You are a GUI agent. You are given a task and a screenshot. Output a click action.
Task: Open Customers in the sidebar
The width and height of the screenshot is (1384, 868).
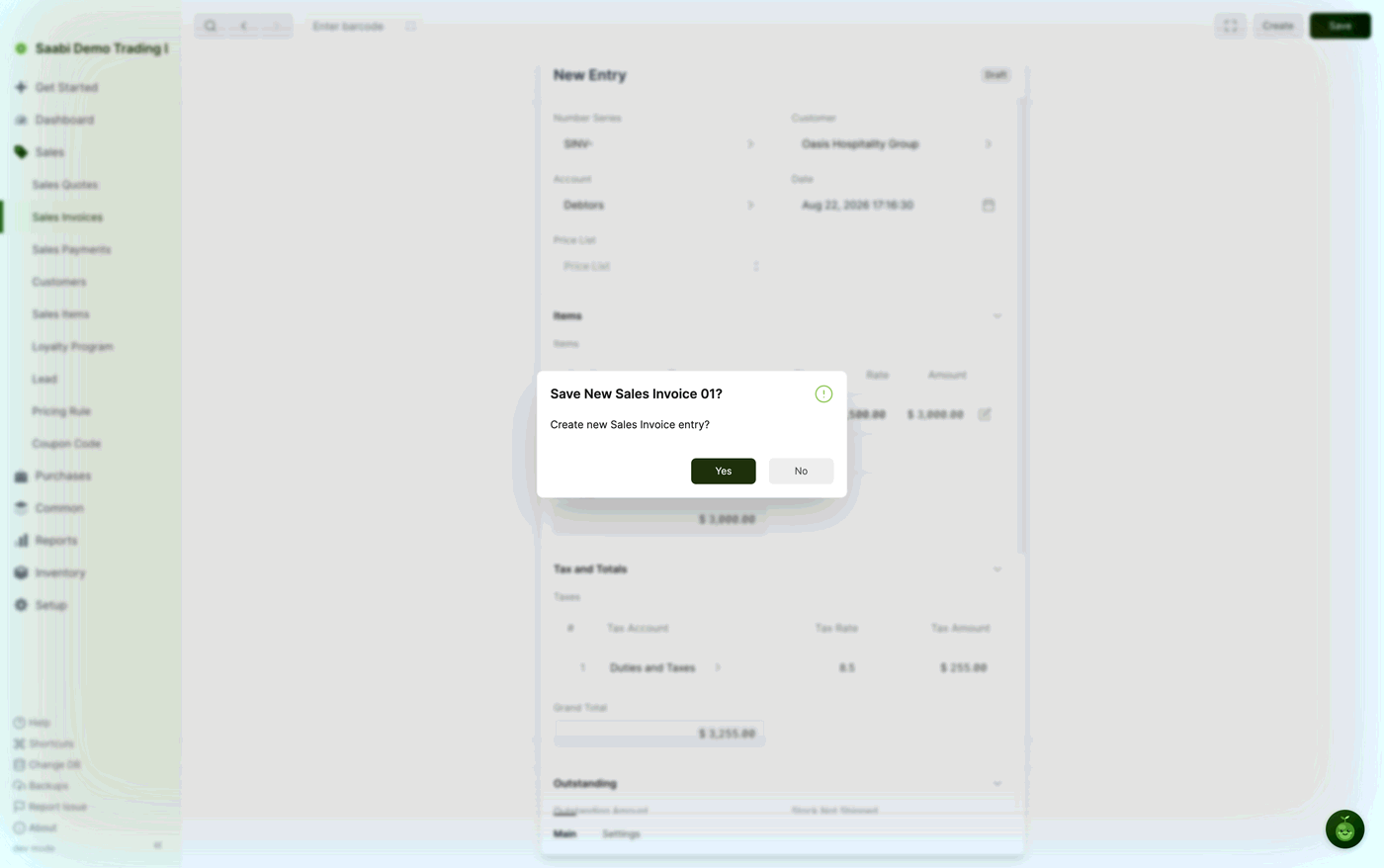[x=59, y=282]
